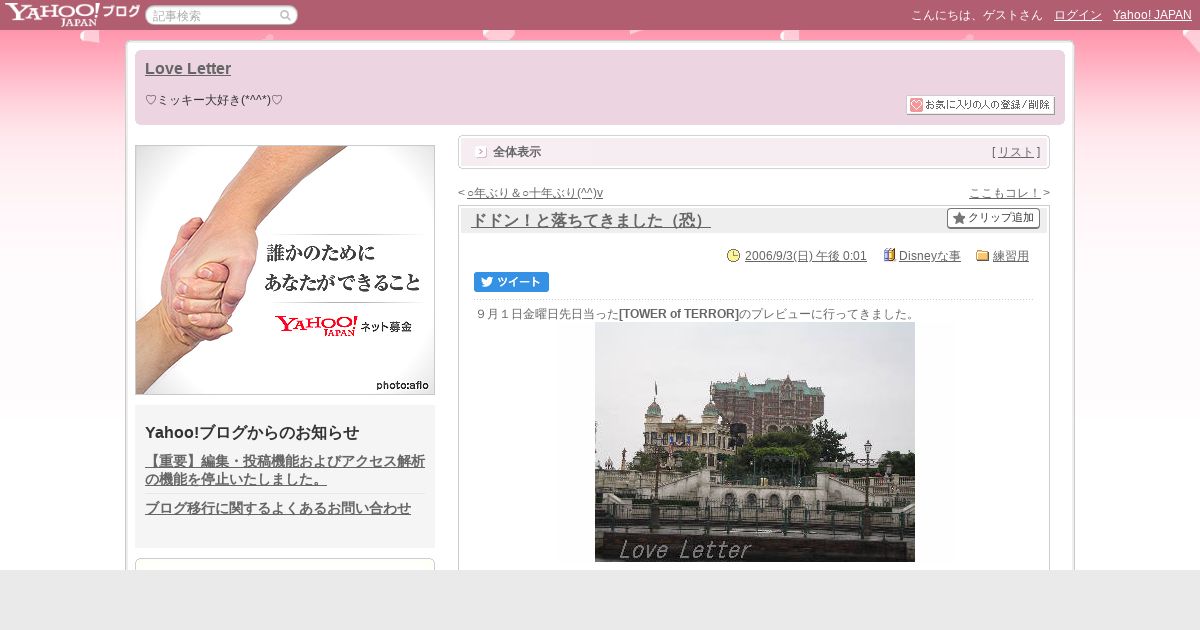Image resolution: width=1200 pixels, height=630 pixels.
Task: Click the Yahoo! ネット募金 banner ad
Action: tap(285, 270)
